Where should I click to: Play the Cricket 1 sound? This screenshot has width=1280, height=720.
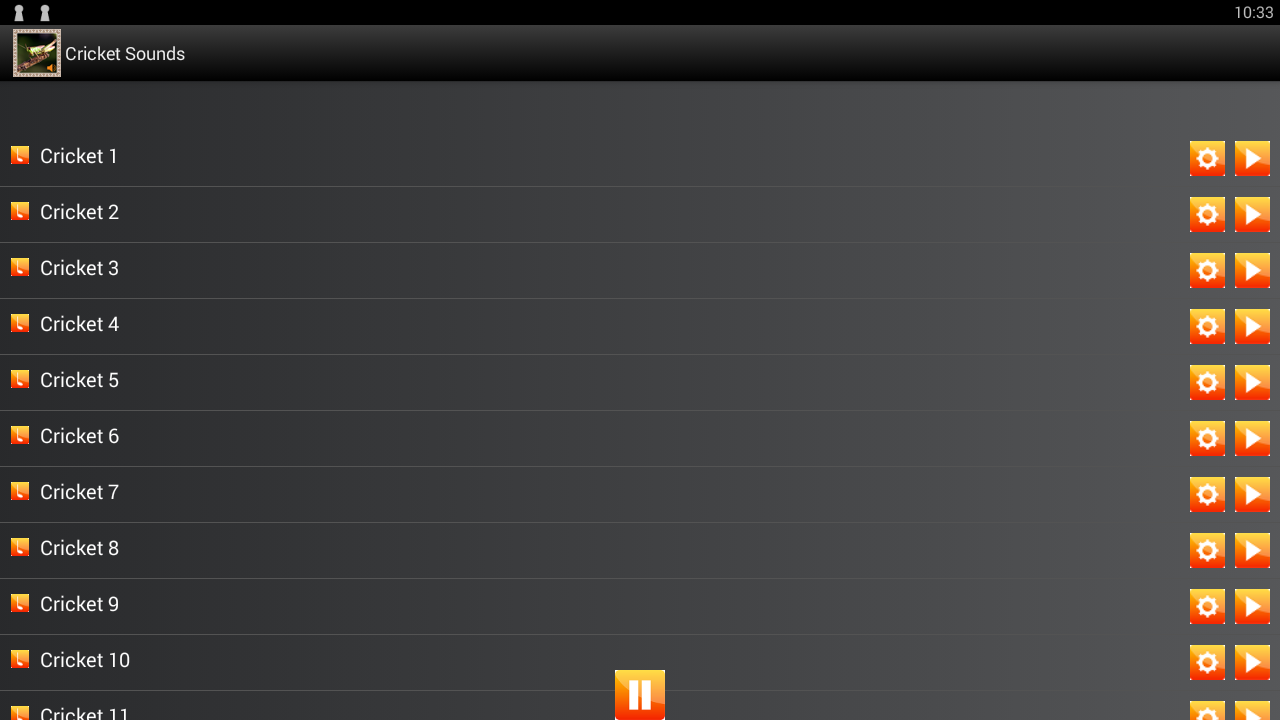pos(1252,158)
